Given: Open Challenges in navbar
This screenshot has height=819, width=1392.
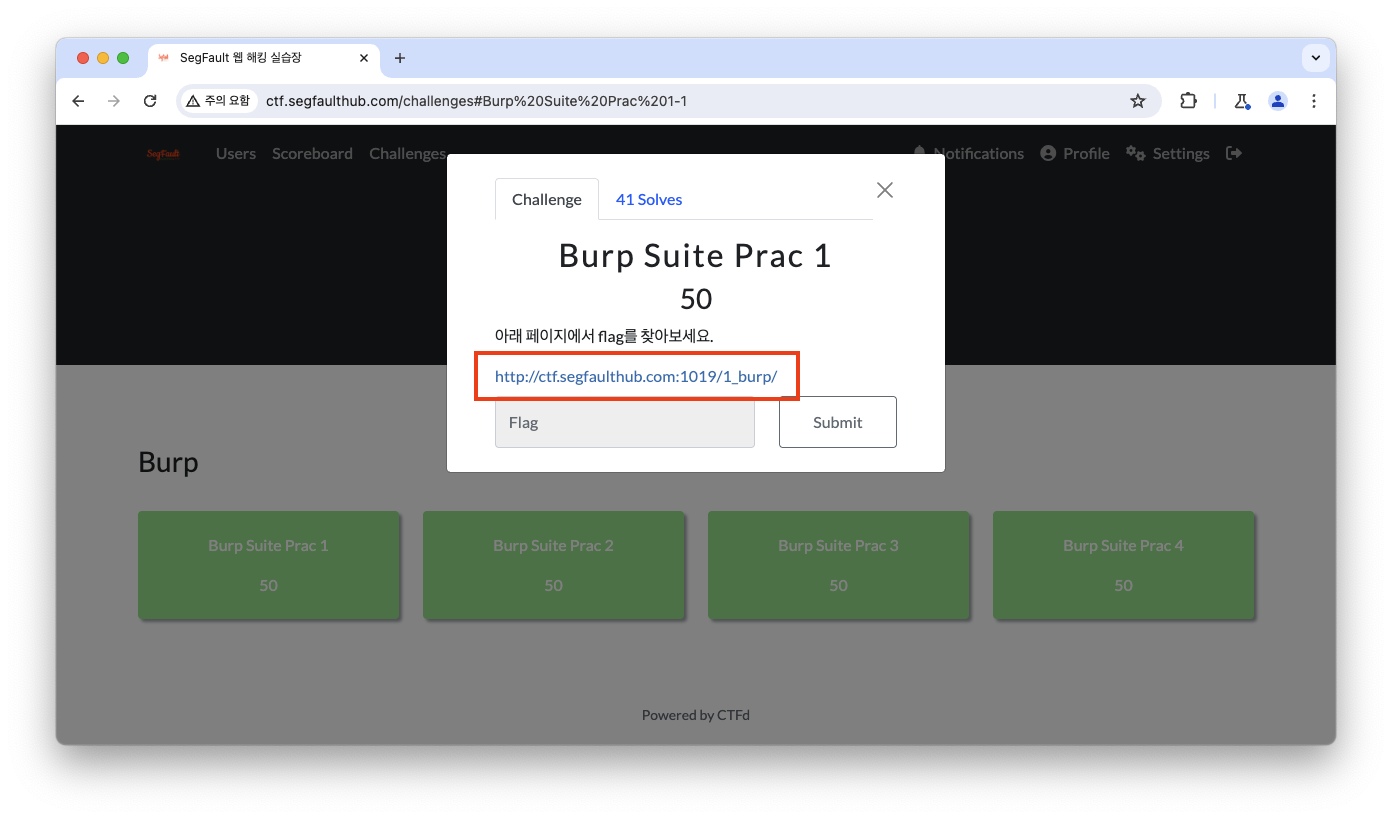Looking at the screenshot, I should (x=407, y=153).
